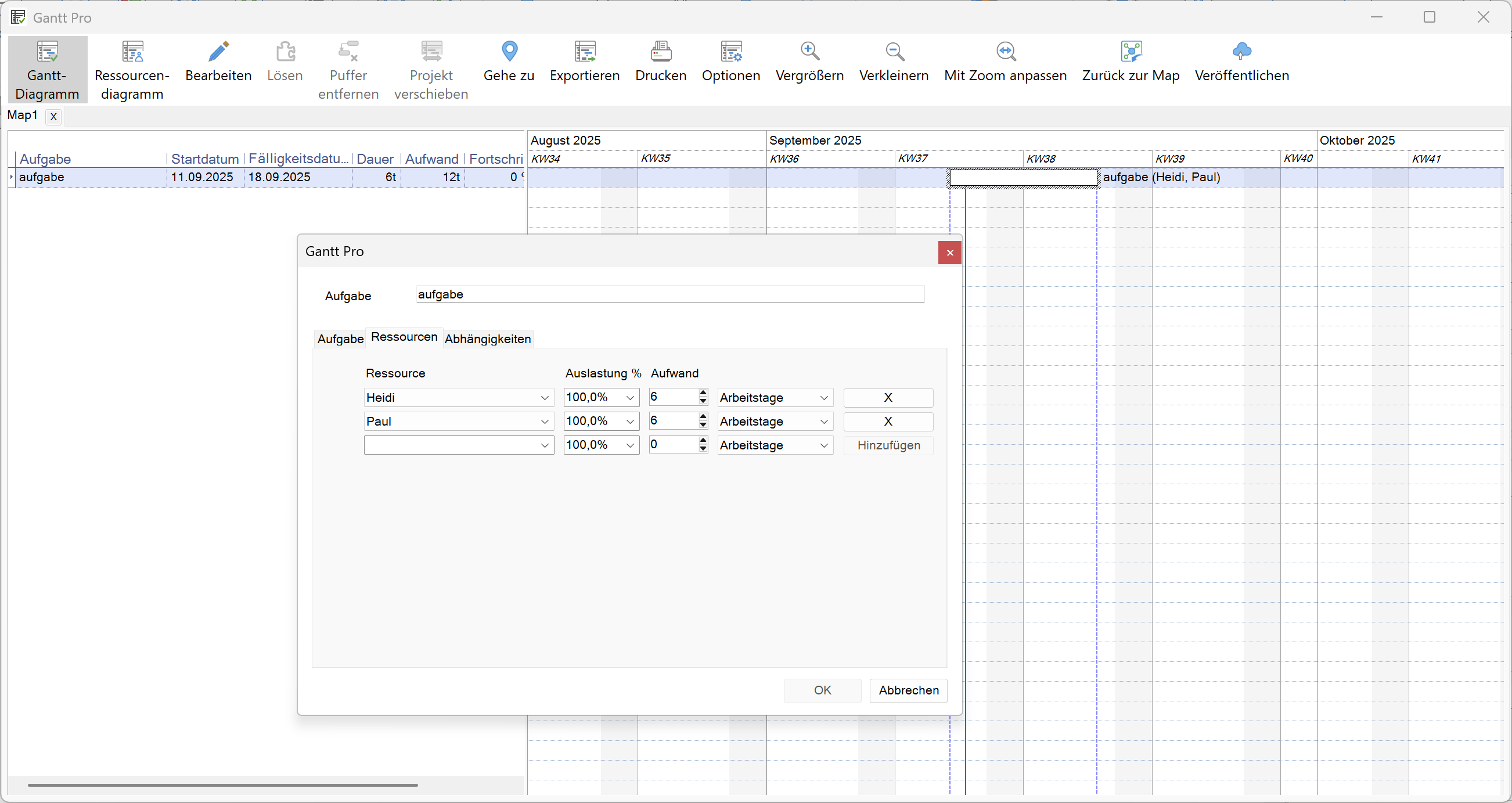Close the Map1 tab with its X
The width and height of the screenshot is (1512, 803).
click(x=53, y=116)
